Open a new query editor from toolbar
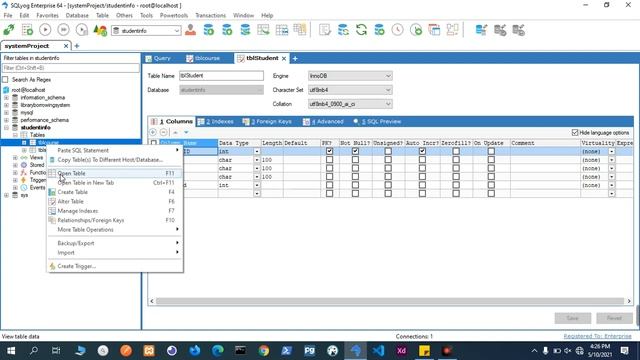Viewport: 640px width, 360px height. (27, 30)
